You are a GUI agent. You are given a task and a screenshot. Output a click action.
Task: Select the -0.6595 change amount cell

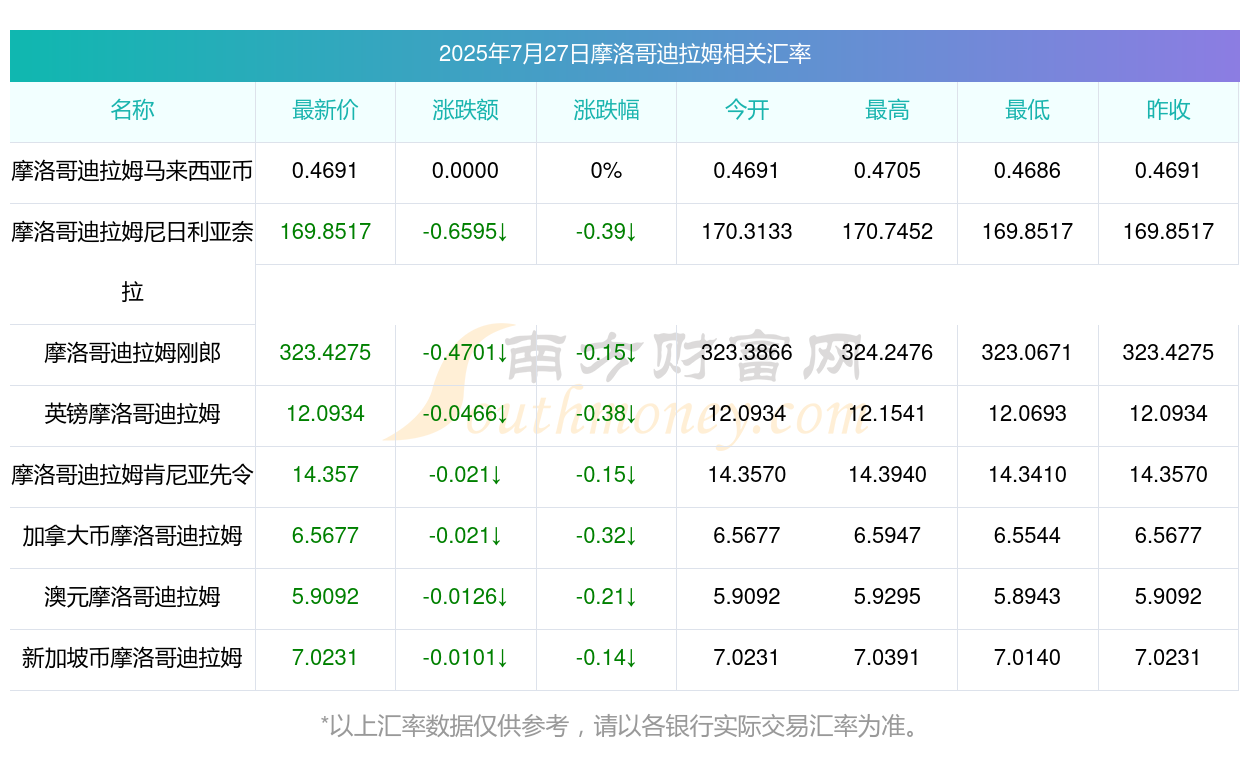pos(466,232)
